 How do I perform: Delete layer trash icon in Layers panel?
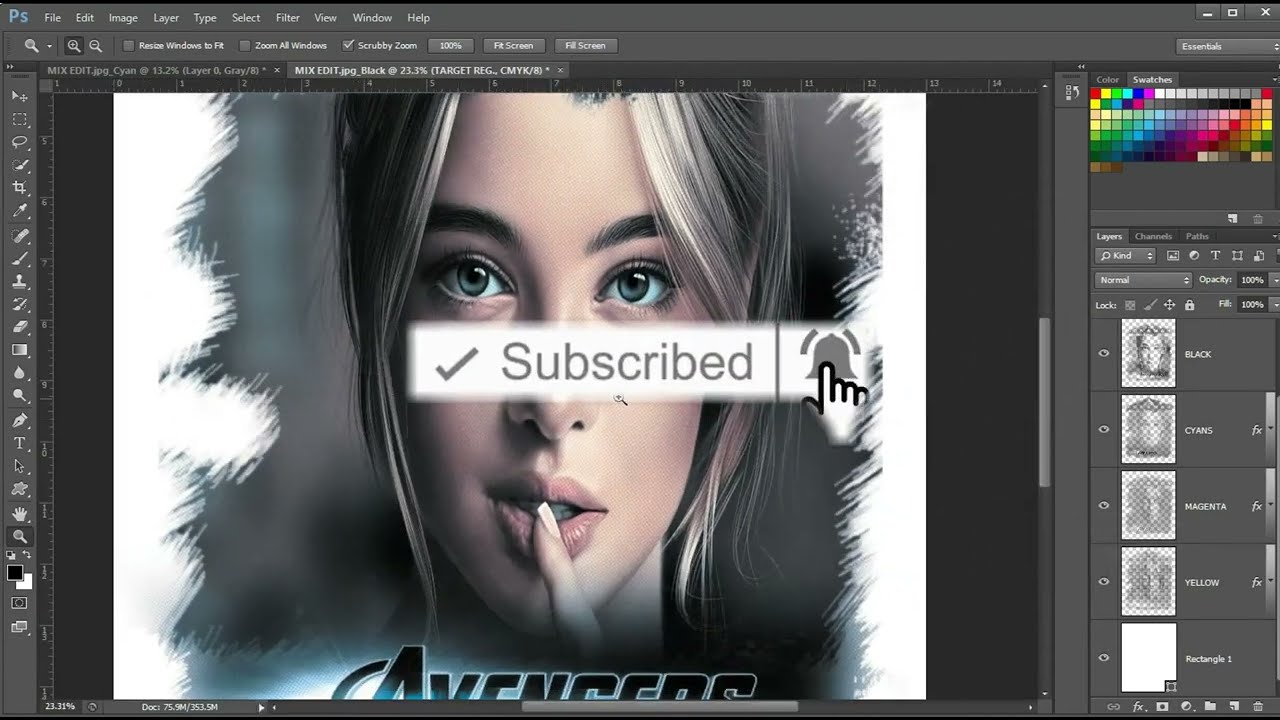(1257, 707)
